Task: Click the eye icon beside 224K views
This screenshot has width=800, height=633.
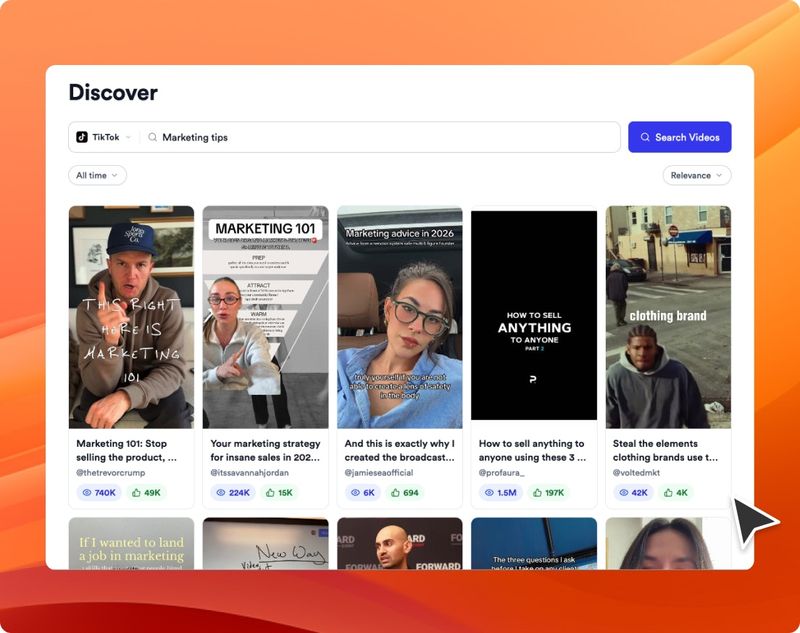Action: tap(221, 493)
